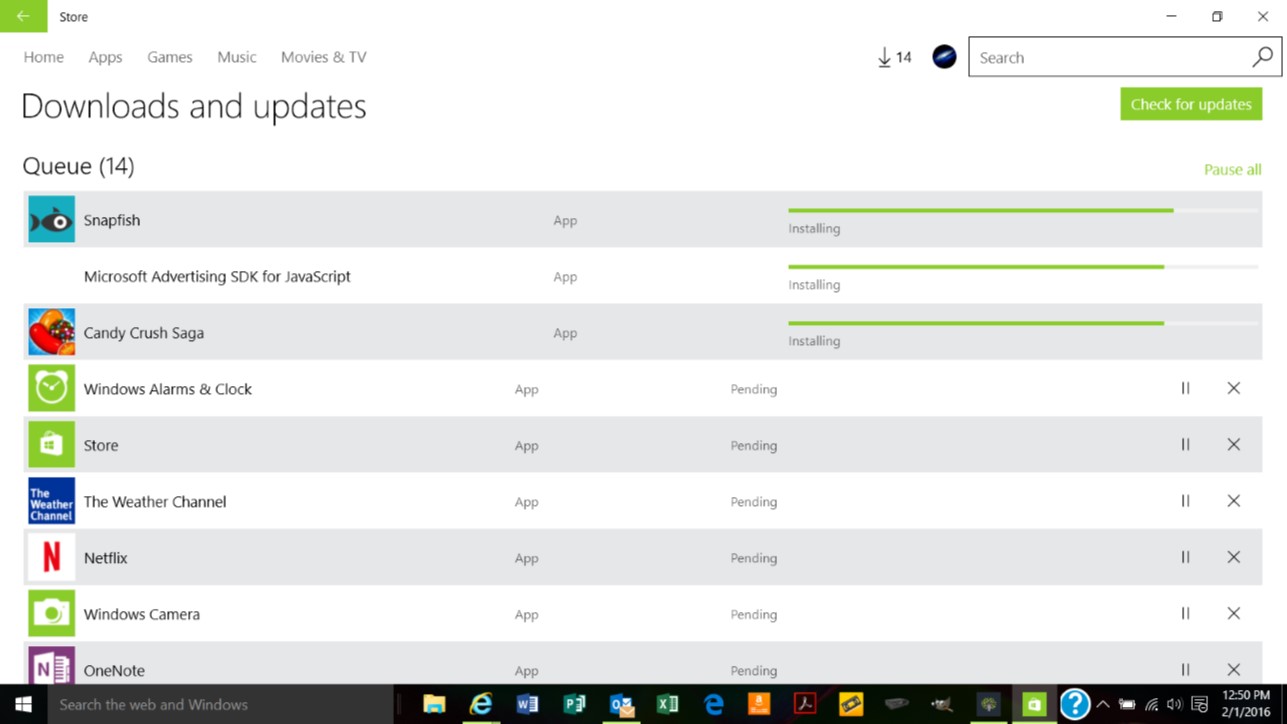
Task: Open the blue help question mark icon
Action: [1075, 704]
